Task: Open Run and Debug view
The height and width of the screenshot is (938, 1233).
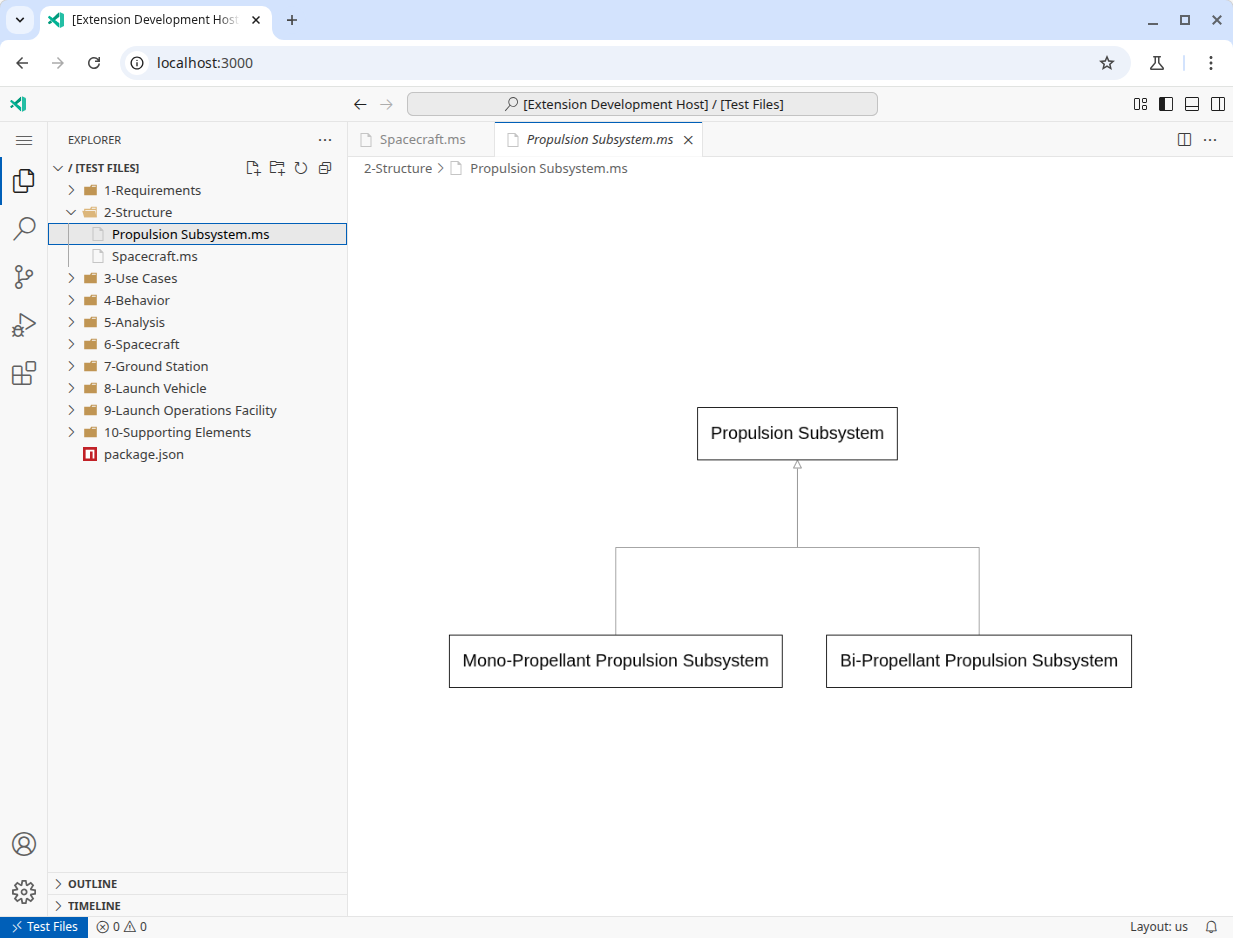Action: (x=24, y=325)
